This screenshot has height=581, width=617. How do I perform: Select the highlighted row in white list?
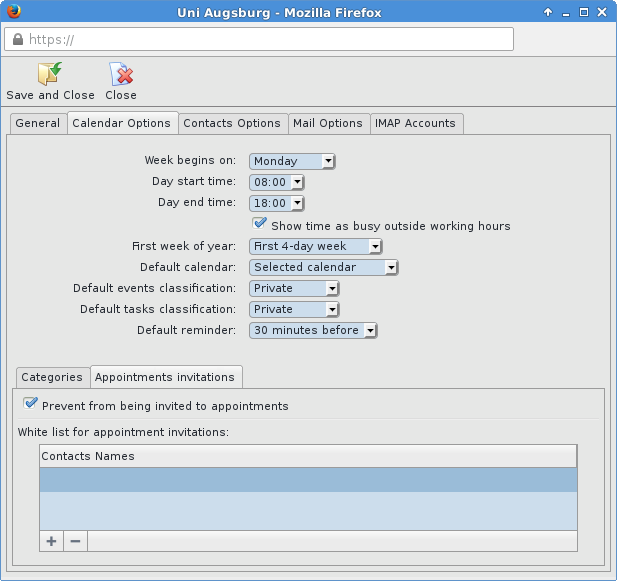click(x=308, y=480)
